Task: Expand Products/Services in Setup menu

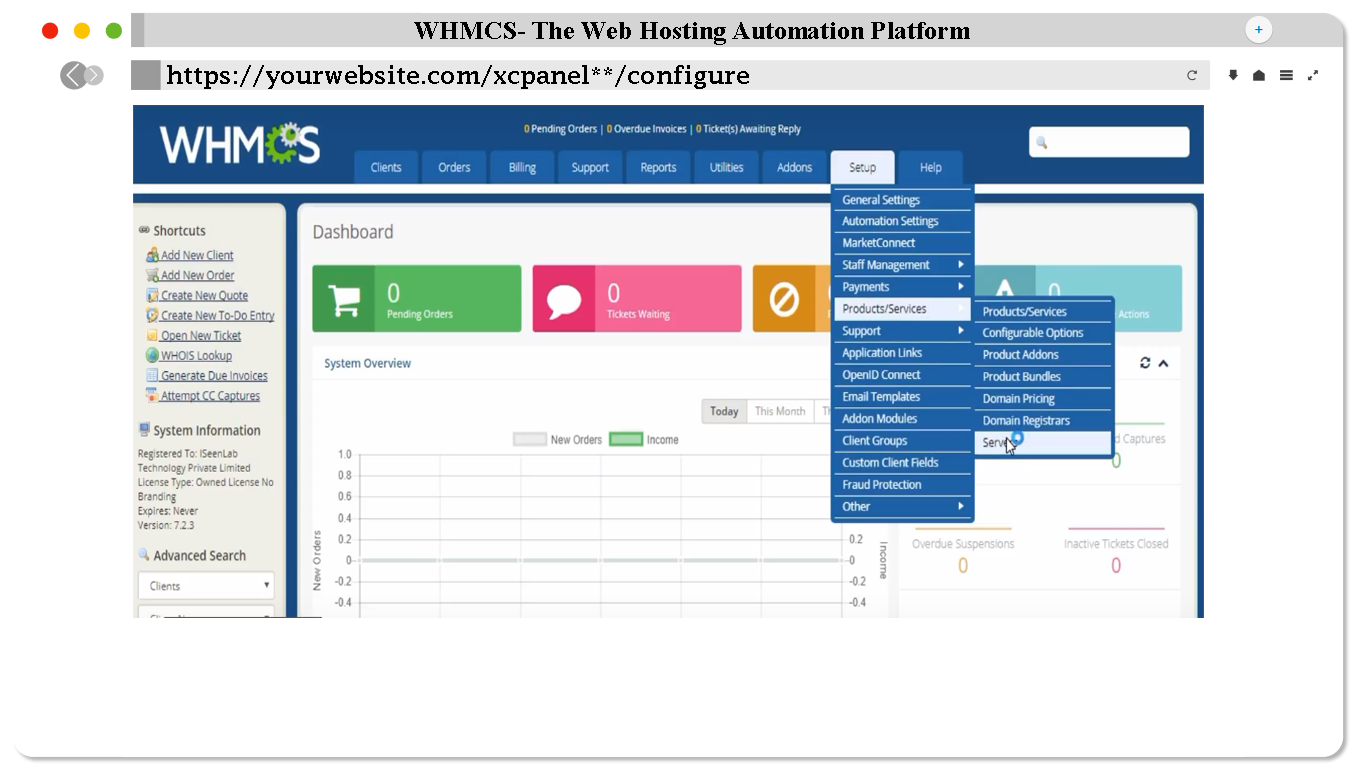Action: (x=903, y=309)
